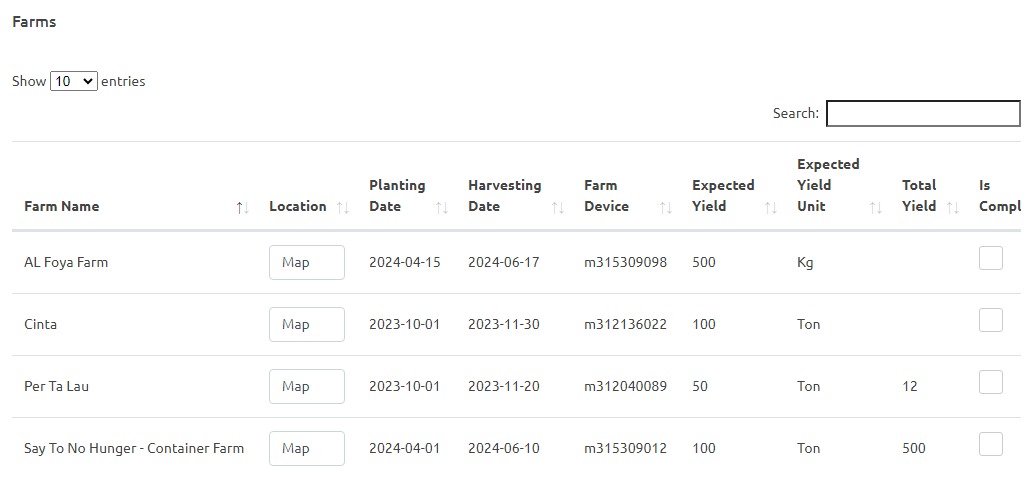Check completion box for AL Foya Farm

pyautogui.click(x=990, y=259)
